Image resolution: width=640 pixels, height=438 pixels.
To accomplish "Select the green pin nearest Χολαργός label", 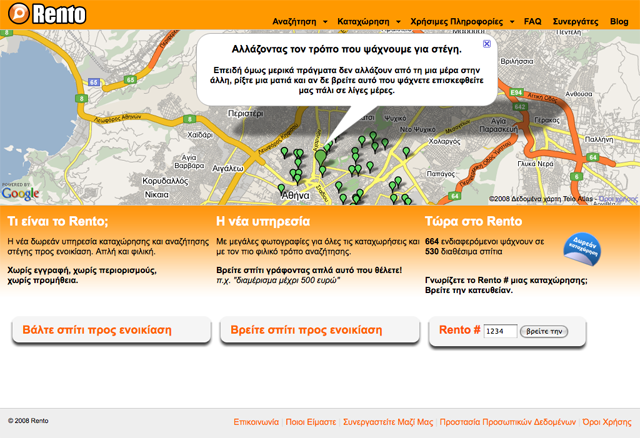I will 406,152.
